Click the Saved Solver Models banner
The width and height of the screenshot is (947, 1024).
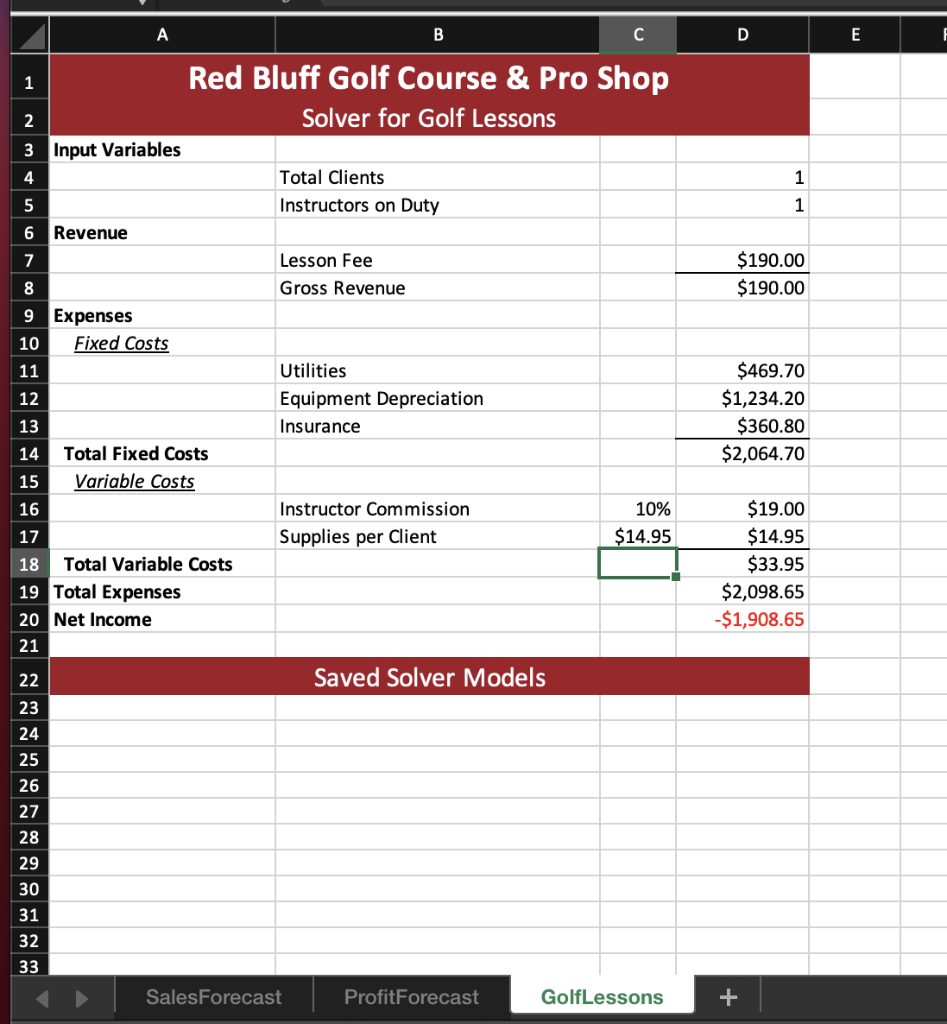point(429,677)
